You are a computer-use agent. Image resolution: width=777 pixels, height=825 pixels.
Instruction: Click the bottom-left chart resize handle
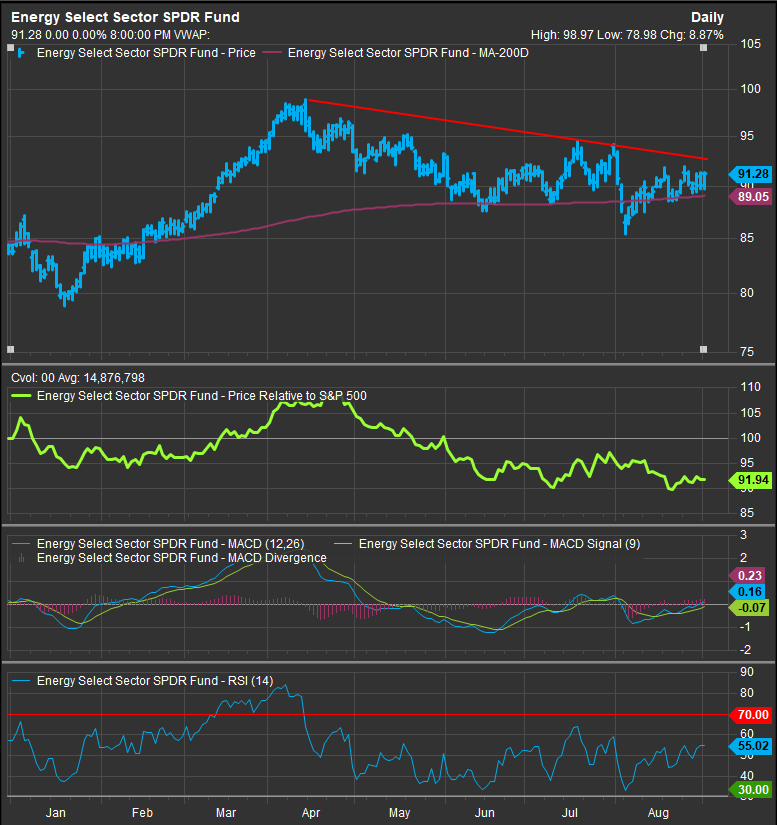click(x=11, y=349)
